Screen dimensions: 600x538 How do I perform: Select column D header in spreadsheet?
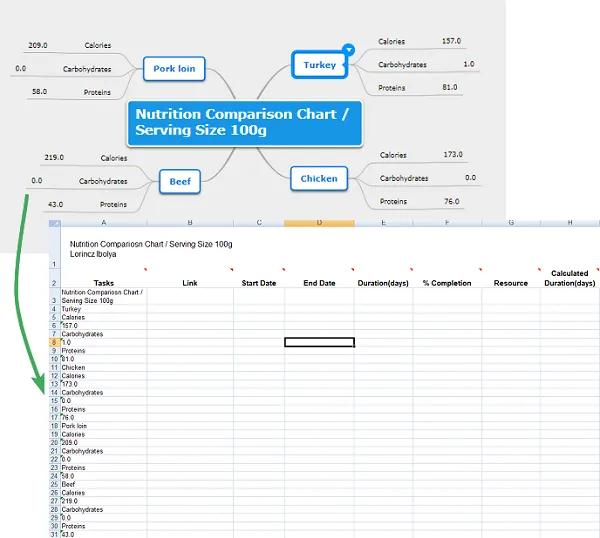(x=319, y=223)
